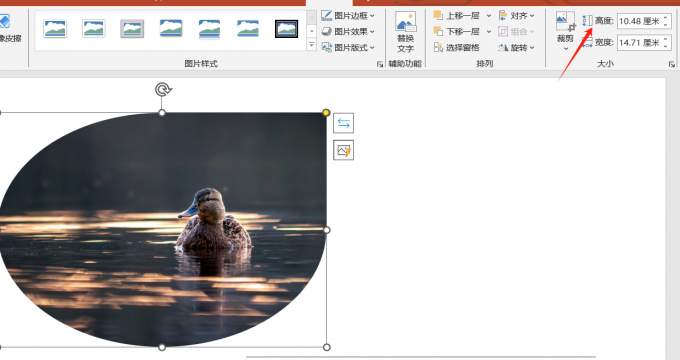The image size is (680, 360).
Task: Click the design ideas icon beside the picture
Action: pos(343,150)
